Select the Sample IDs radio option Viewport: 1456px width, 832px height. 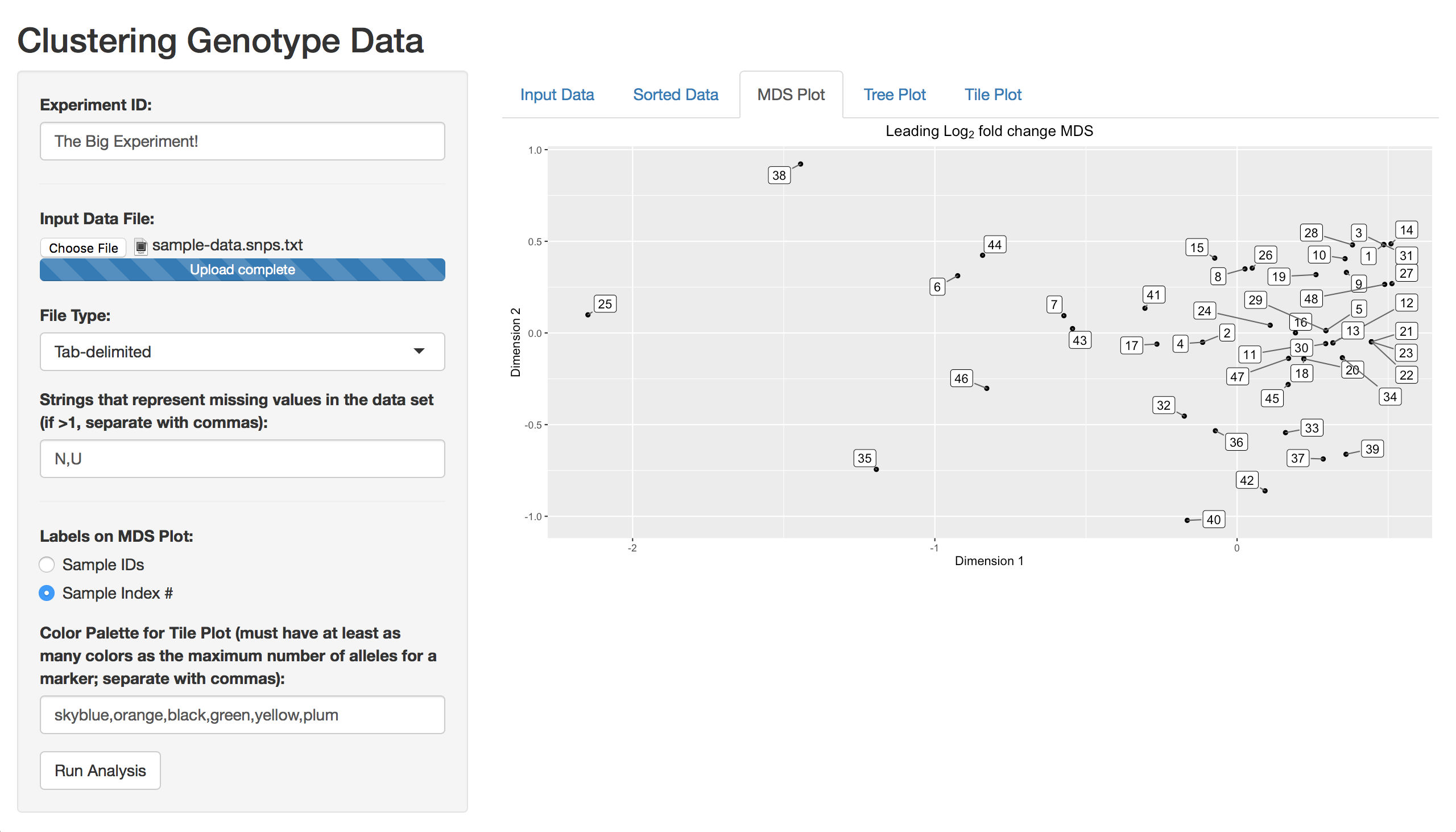(47, 565)
